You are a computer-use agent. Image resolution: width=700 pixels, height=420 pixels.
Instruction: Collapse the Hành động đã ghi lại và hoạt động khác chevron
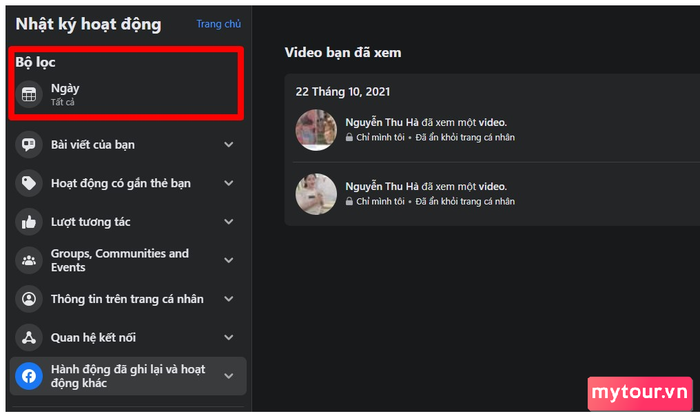tap(229, 376)
